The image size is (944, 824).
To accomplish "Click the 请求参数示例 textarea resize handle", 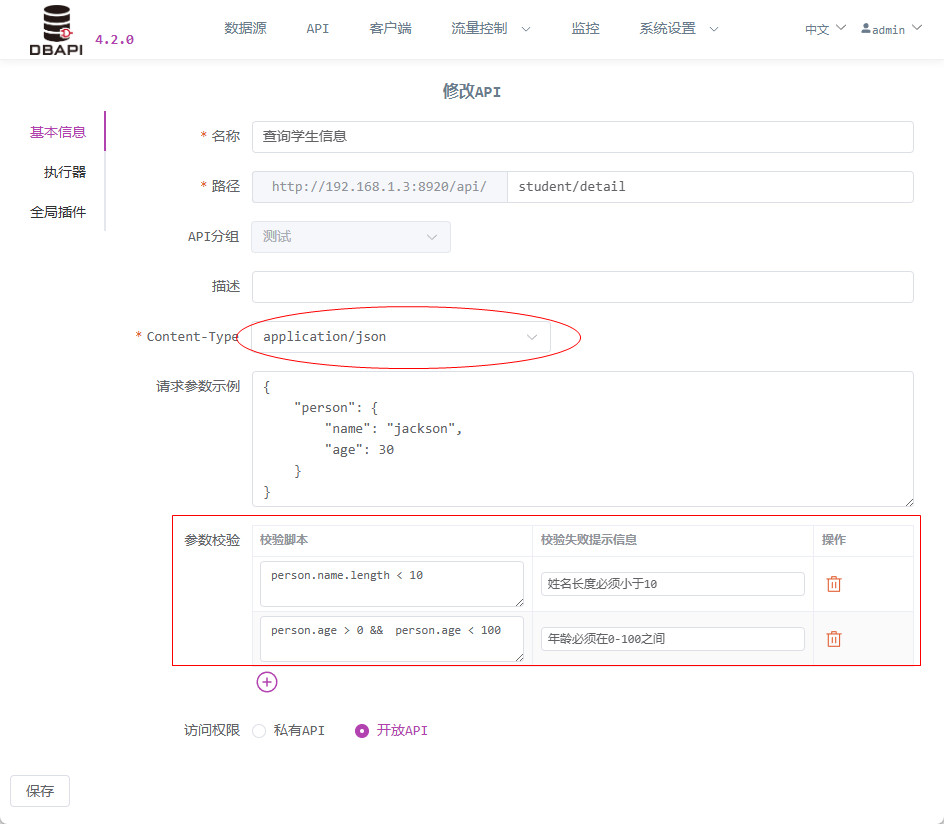I will 909,502.
